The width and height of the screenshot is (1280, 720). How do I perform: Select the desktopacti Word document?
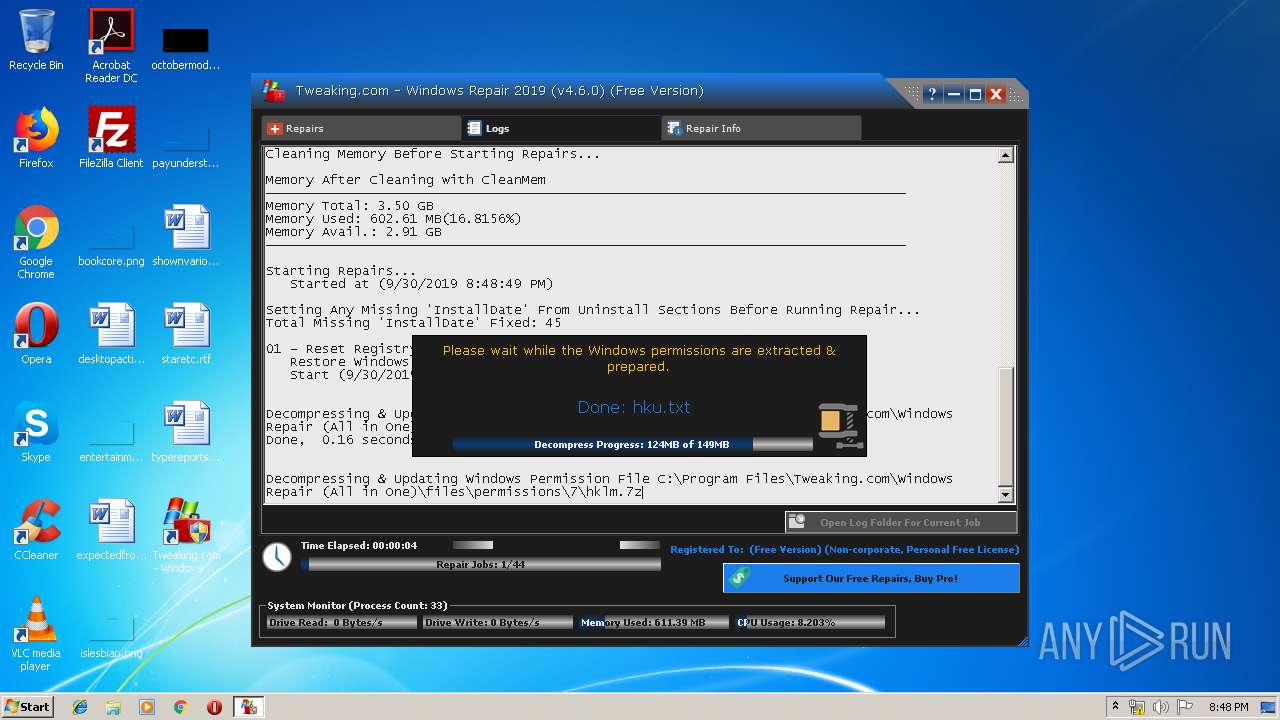click(x=111, y=334)
